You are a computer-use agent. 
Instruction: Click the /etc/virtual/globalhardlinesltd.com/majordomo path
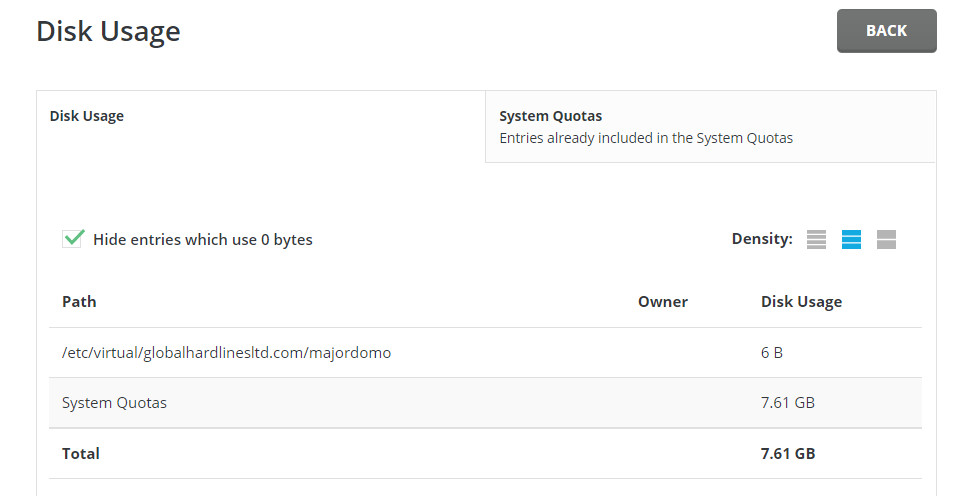[226, 353]
